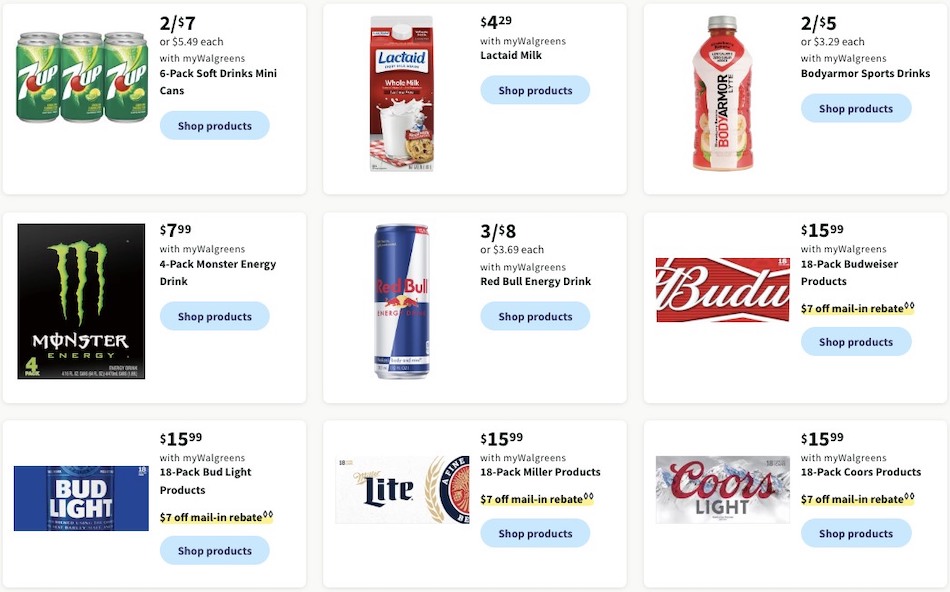Click Shop products for 18-Pack Coors Products
This screenshot has height=592, width=950.
pos(856,533)
